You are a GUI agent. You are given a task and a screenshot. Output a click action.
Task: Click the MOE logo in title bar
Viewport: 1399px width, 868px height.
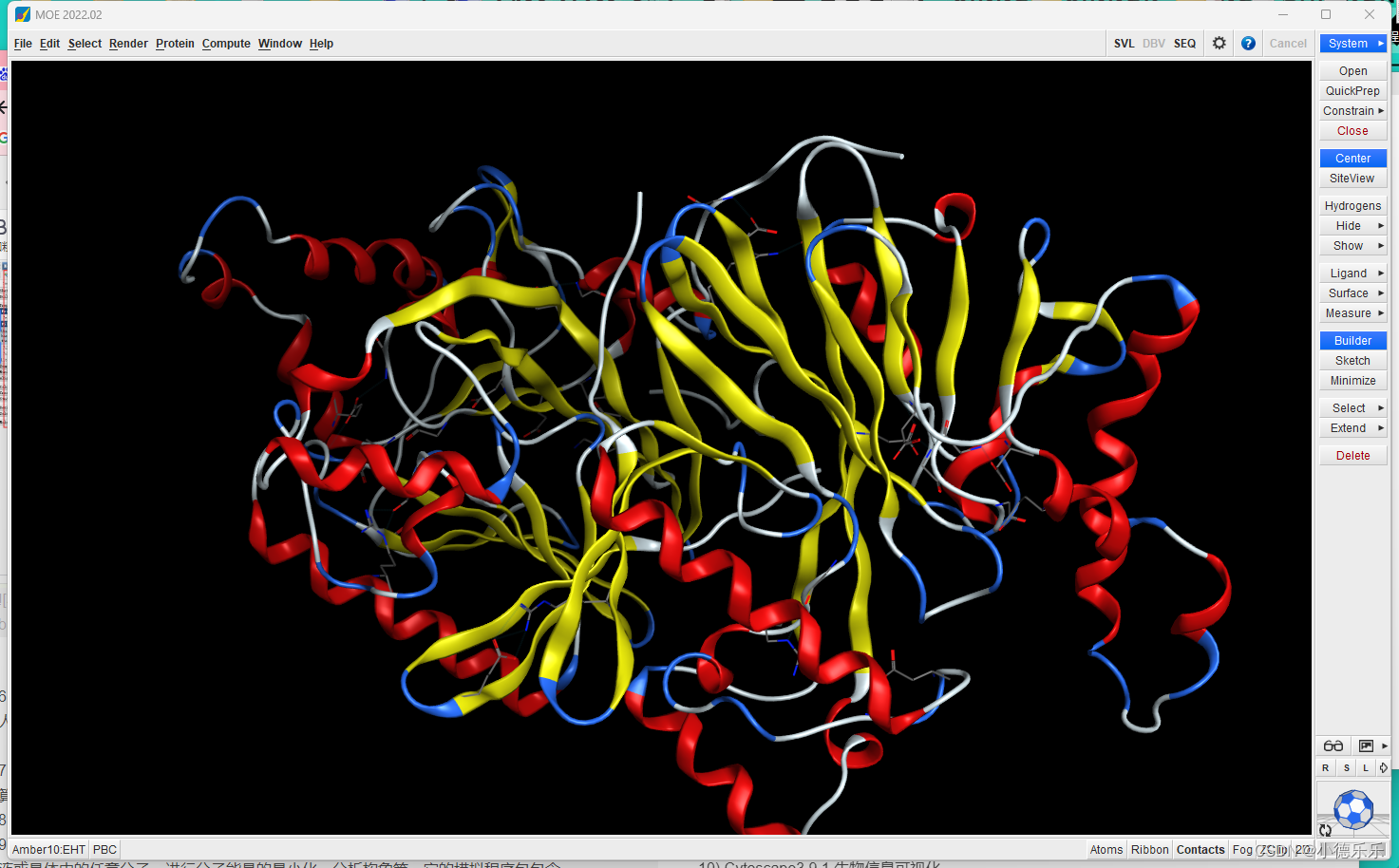click(23, 14)
